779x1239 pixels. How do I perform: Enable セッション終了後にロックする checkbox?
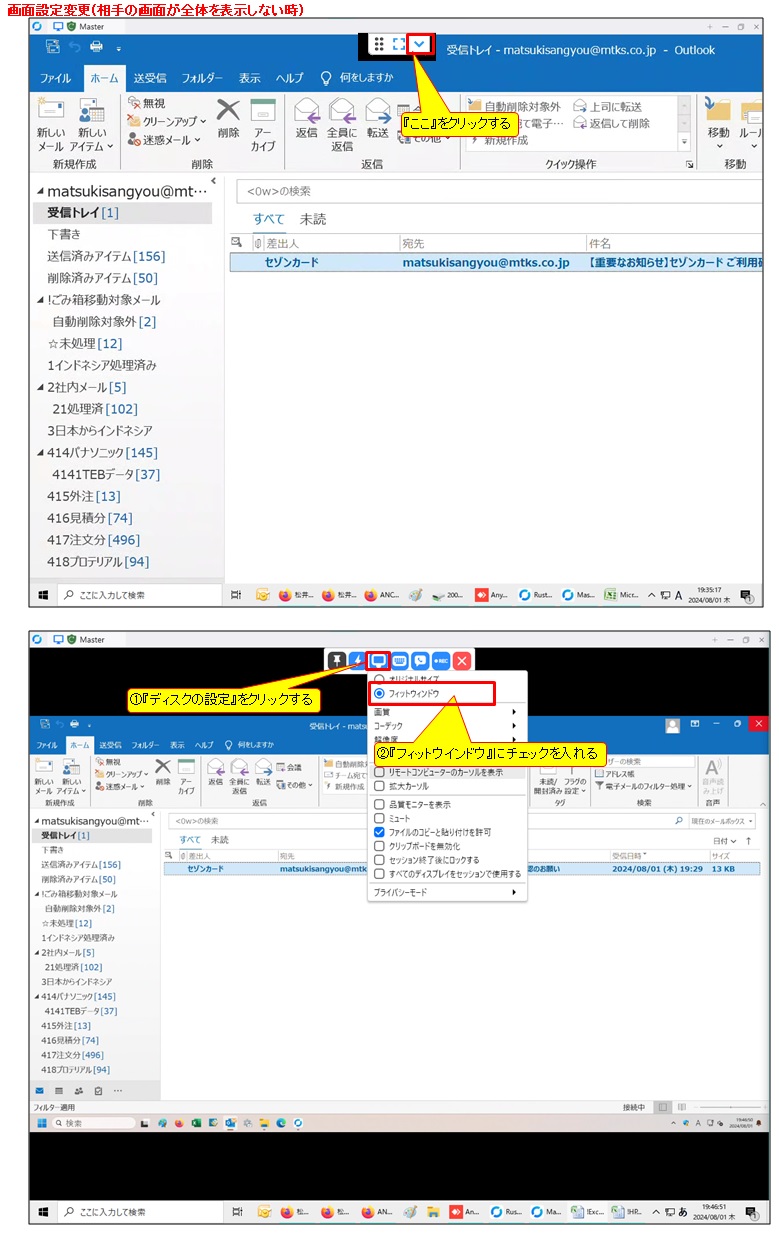(379, 860)
